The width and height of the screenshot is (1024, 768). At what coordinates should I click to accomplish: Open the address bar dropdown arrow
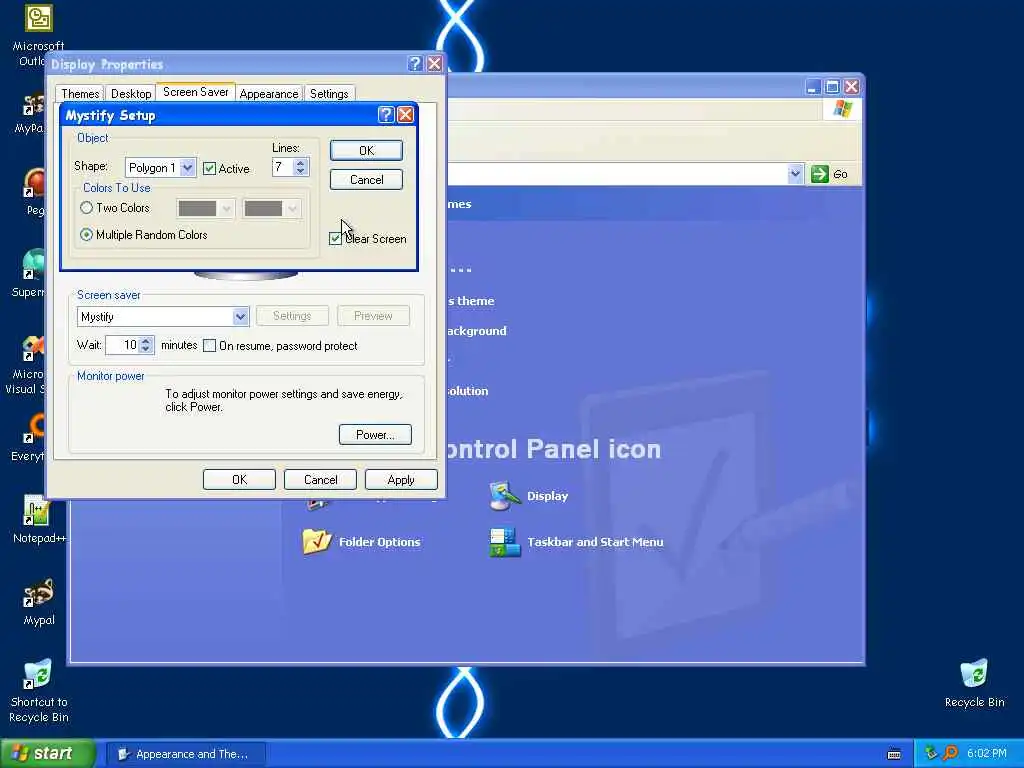coord(795,174)
